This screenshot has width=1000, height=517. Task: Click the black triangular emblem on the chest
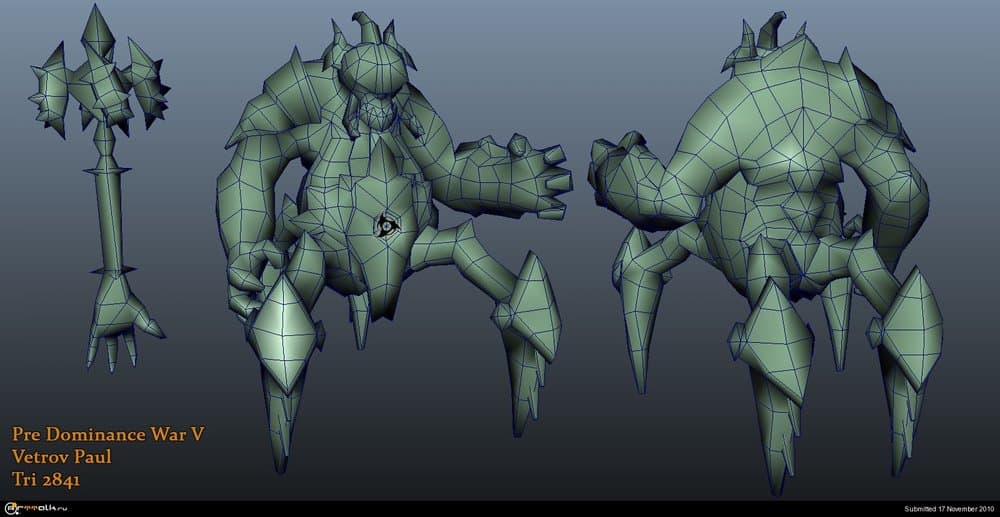(385, 226)
